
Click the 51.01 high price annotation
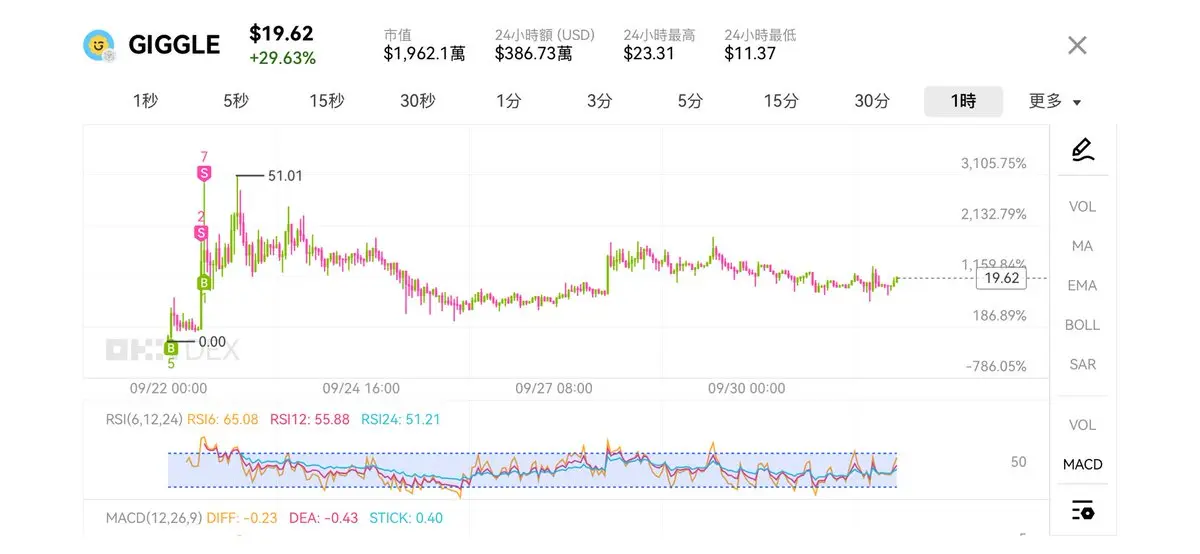click(x=285, y=176)
